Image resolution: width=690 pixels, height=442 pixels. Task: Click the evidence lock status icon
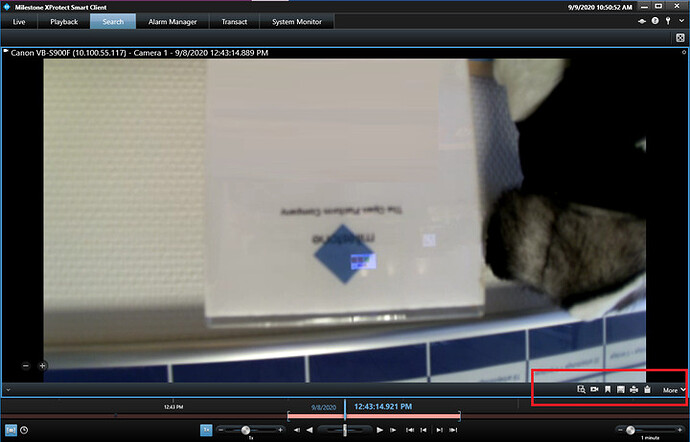coord(642,21)
